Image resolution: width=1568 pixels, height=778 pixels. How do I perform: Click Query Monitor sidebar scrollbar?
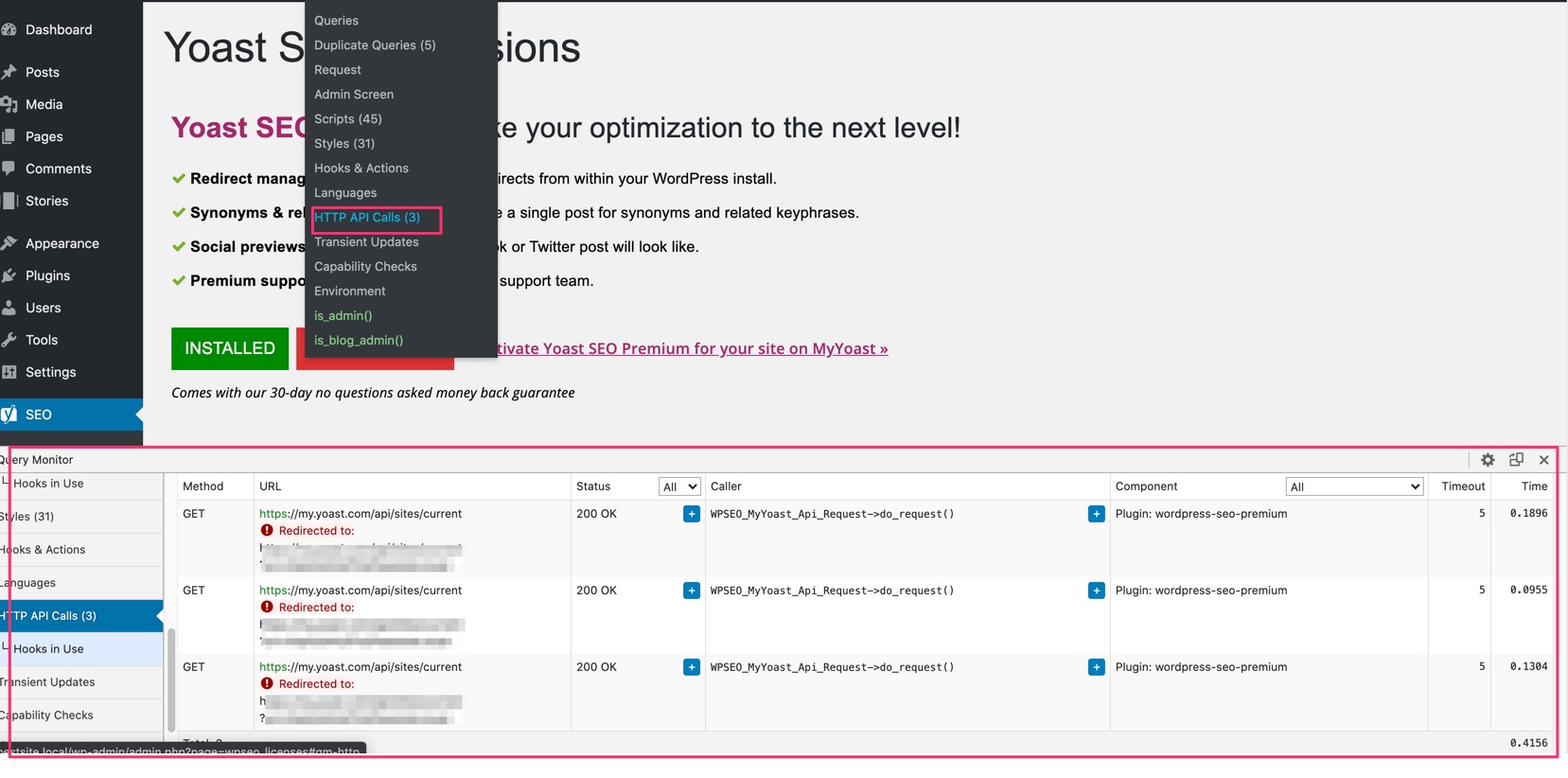171,680
